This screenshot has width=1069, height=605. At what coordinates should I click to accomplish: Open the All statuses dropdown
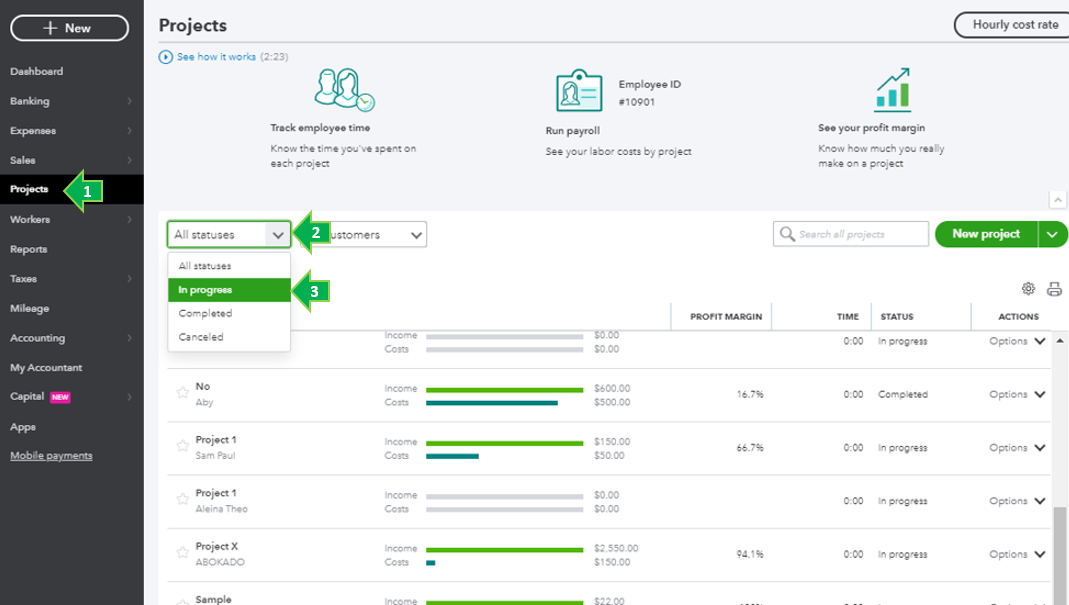tap(229, 235)
